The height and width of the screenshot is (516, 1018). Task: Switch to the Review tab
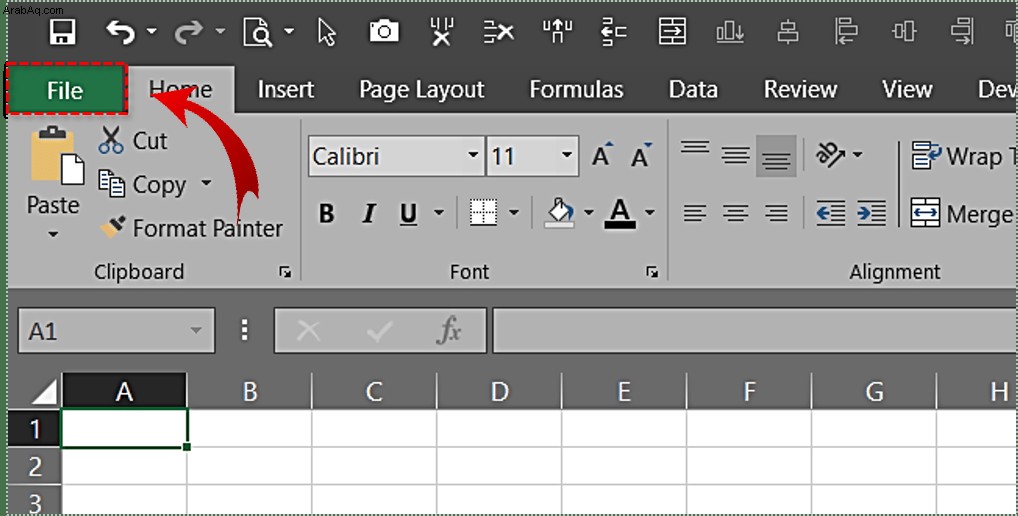(x=801, y=90)
